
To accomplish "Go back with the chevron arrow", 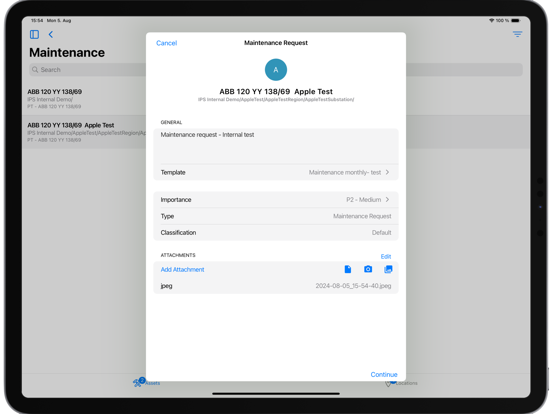I will click(x=51, y=34).
